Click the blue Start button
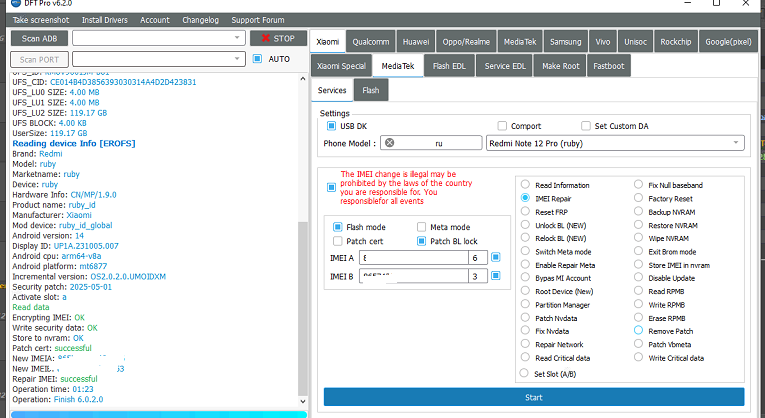Viewport: 765px width, 418px height. point(534,397)
